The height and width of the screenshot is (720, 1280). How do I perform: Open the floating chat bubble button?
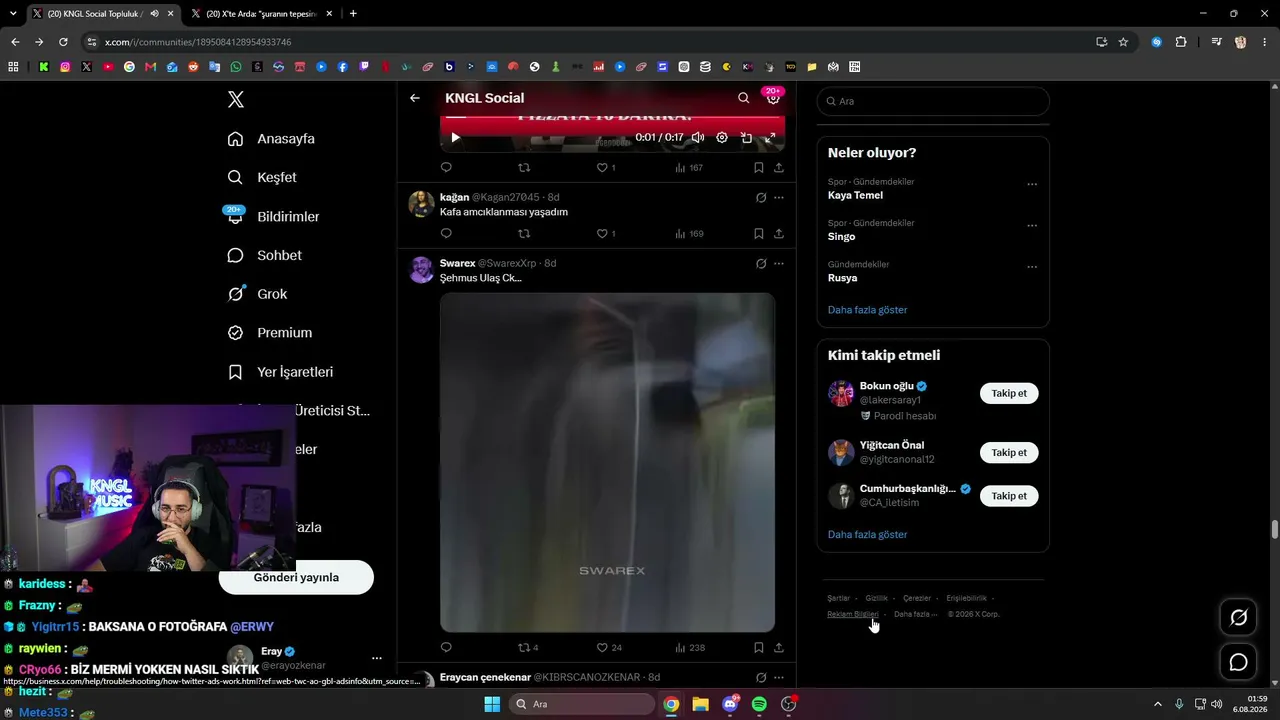pos(1238,662)
